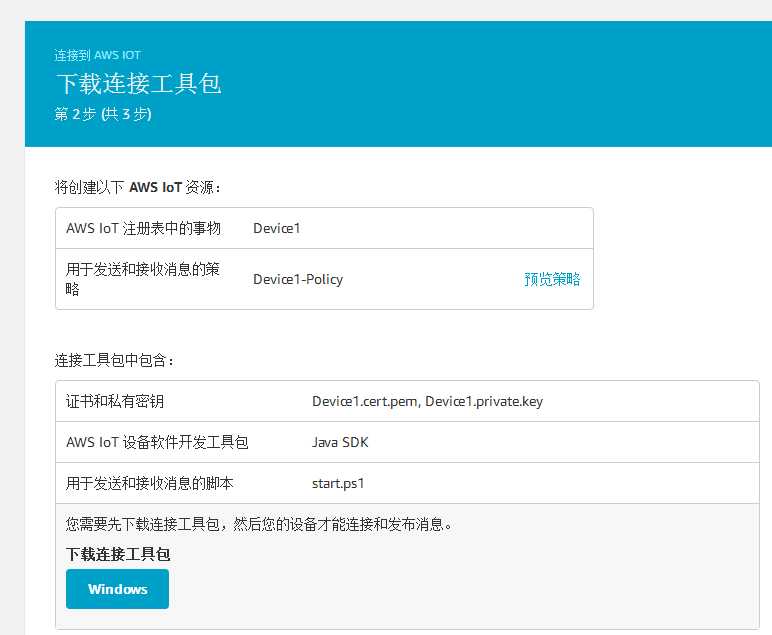This screenshot has height=635, width=772.
Task: Click the Windows download button
Action: (117, 589)
